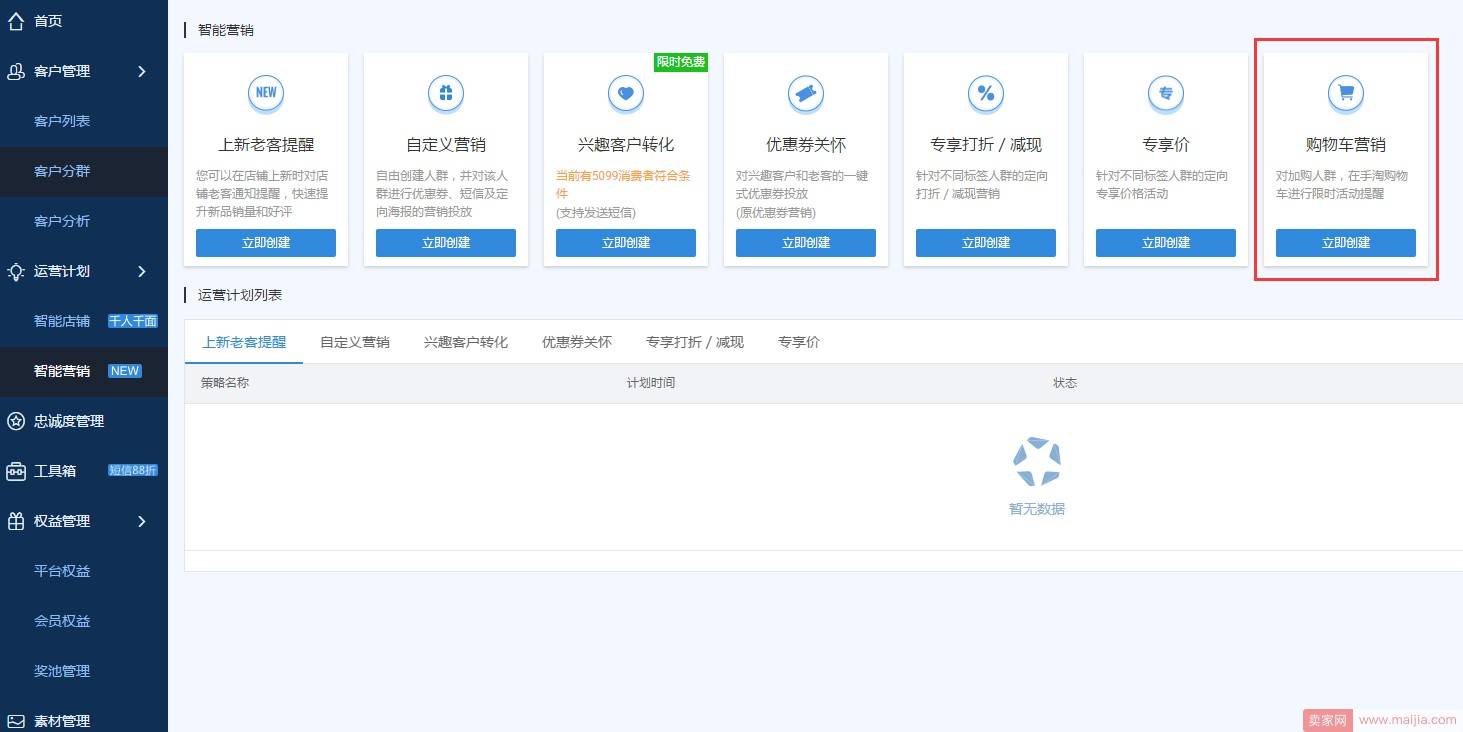Click 立即创建 under 购物车营销
This screenshot has height=732, width=1463.
1346,243
